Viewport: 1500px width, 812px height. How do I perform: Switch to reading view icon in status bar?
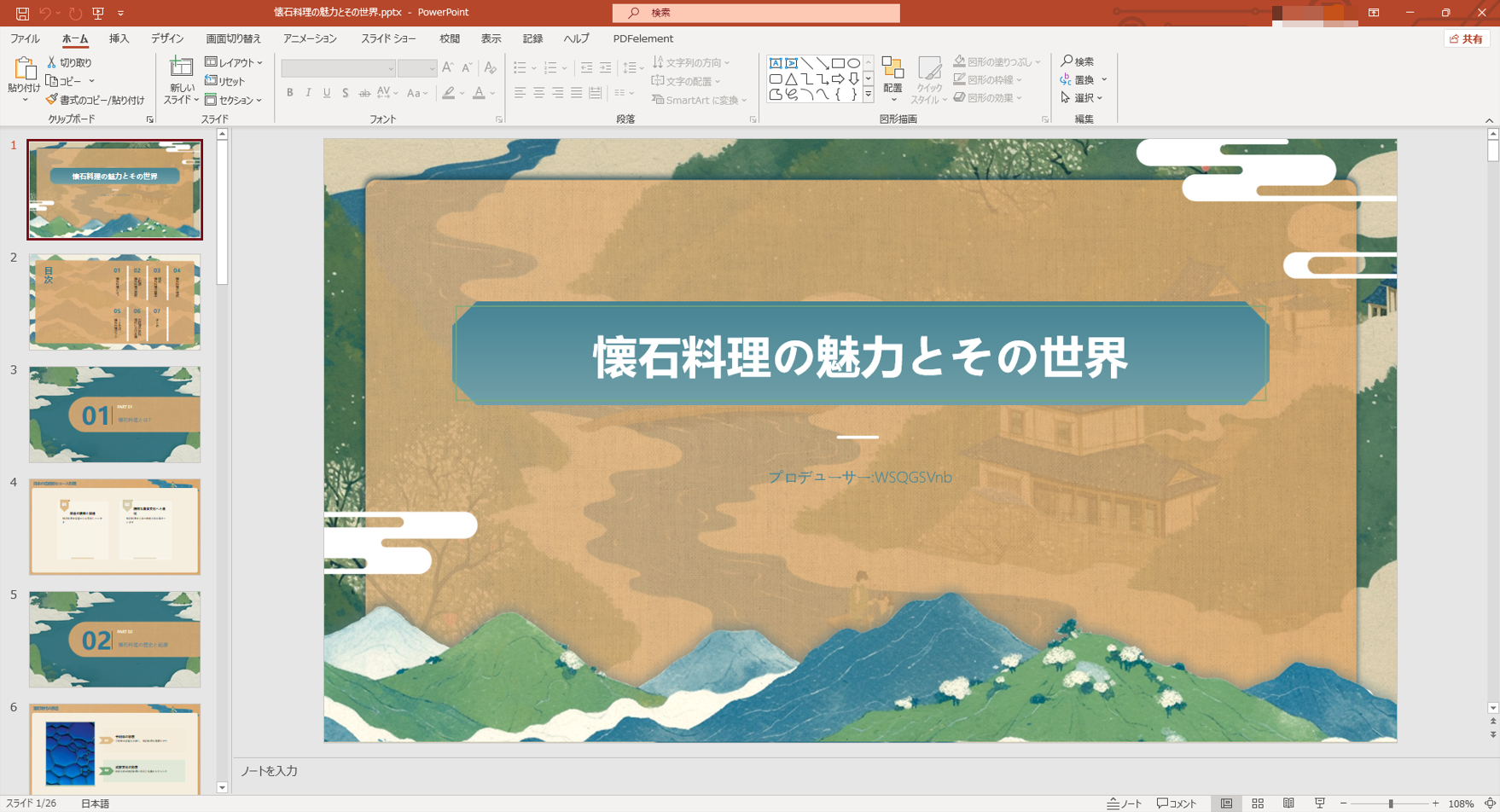coord(1288,803)
